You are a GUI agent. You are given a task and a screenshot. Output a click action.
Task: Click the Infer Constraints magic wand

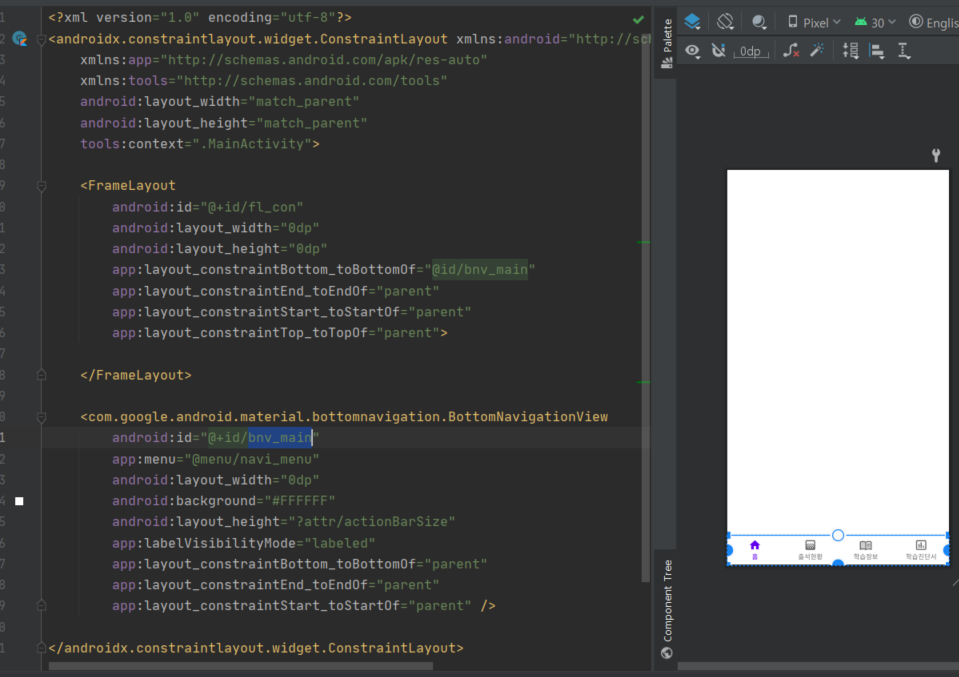click(817, 51)
